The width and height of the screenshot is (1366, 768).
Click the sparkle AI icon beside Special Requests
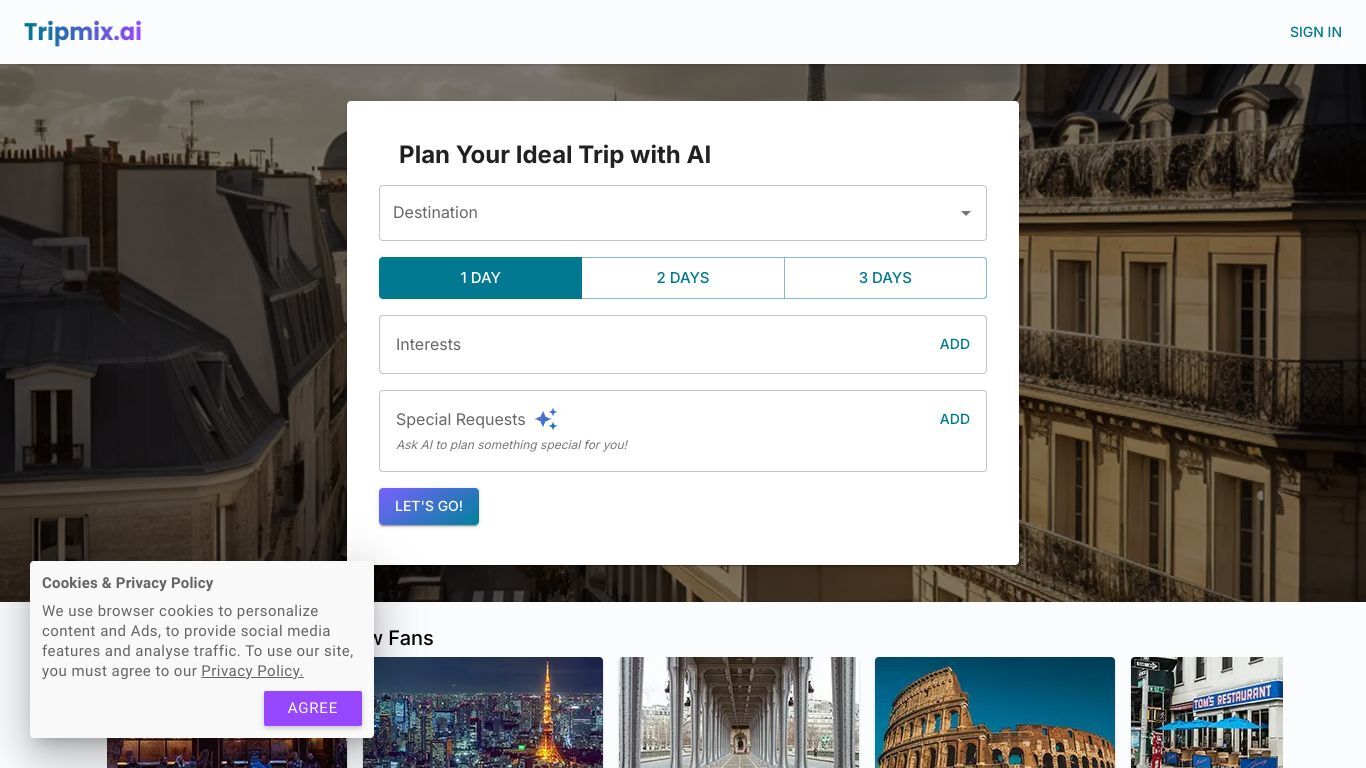[x=546, y=419]
